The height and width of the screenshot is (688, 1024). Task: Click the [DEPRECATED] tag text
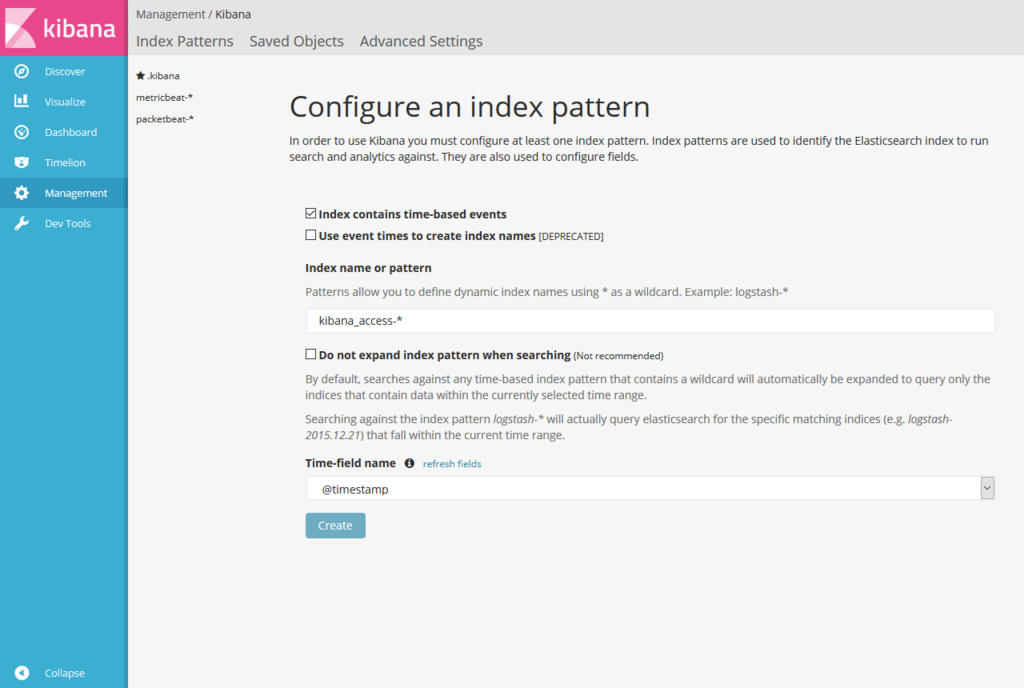pos(571,236)
